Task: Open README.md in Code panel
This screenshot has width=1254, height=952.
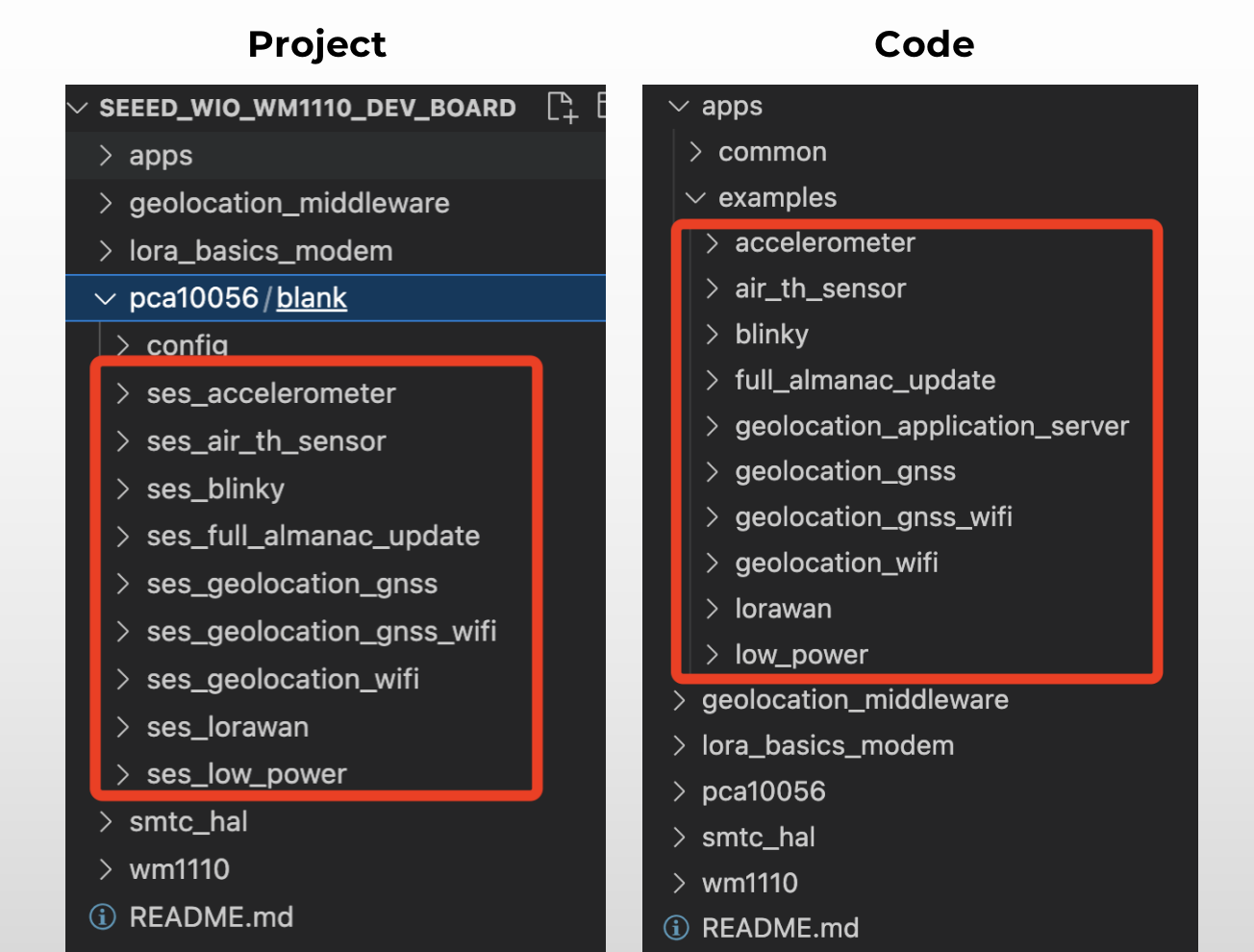Action: [x=780, y=928]
